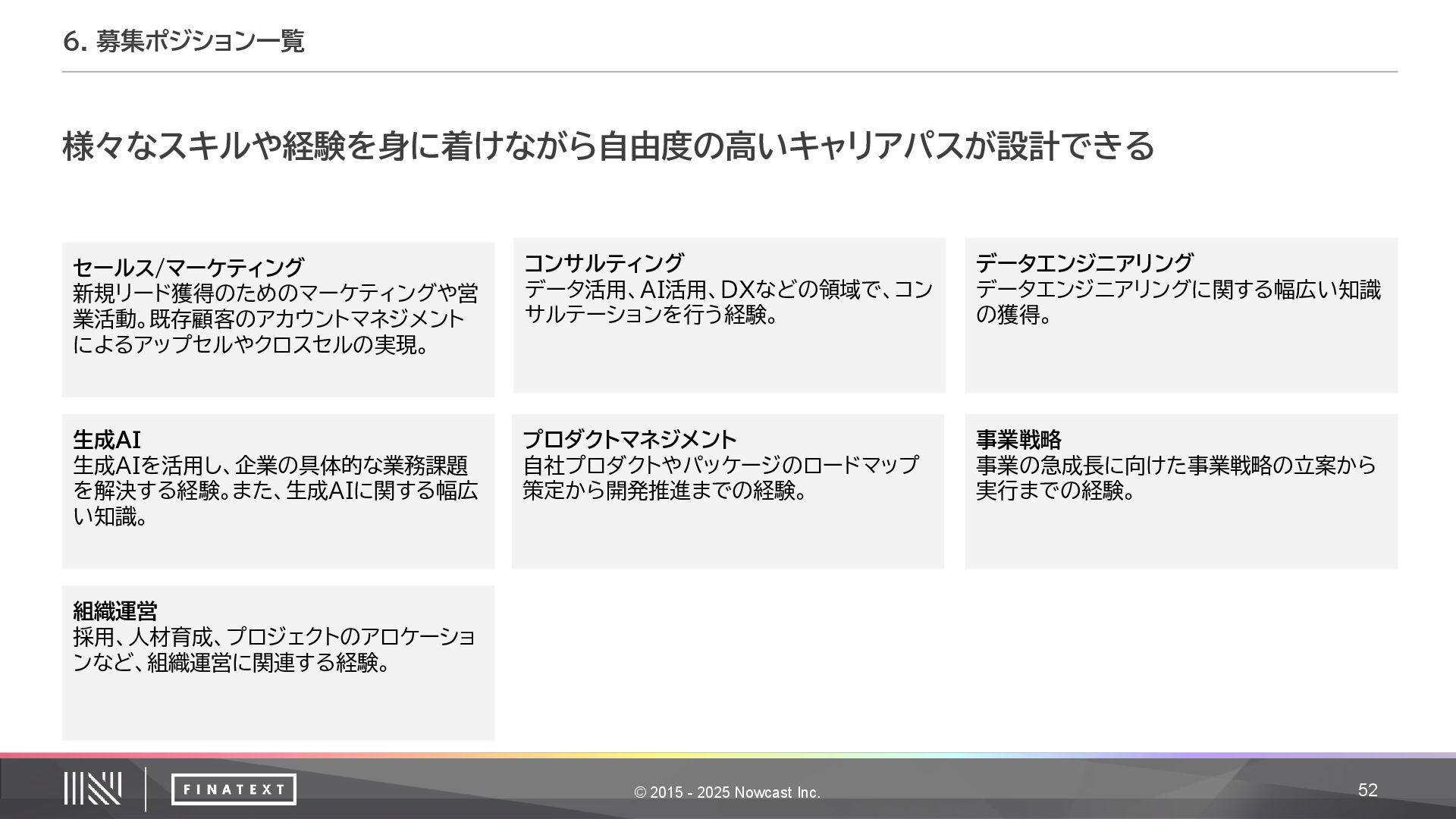Click the 組織運営 card heading
Viewport: 1456px width, 819px height.
(115, 611)
